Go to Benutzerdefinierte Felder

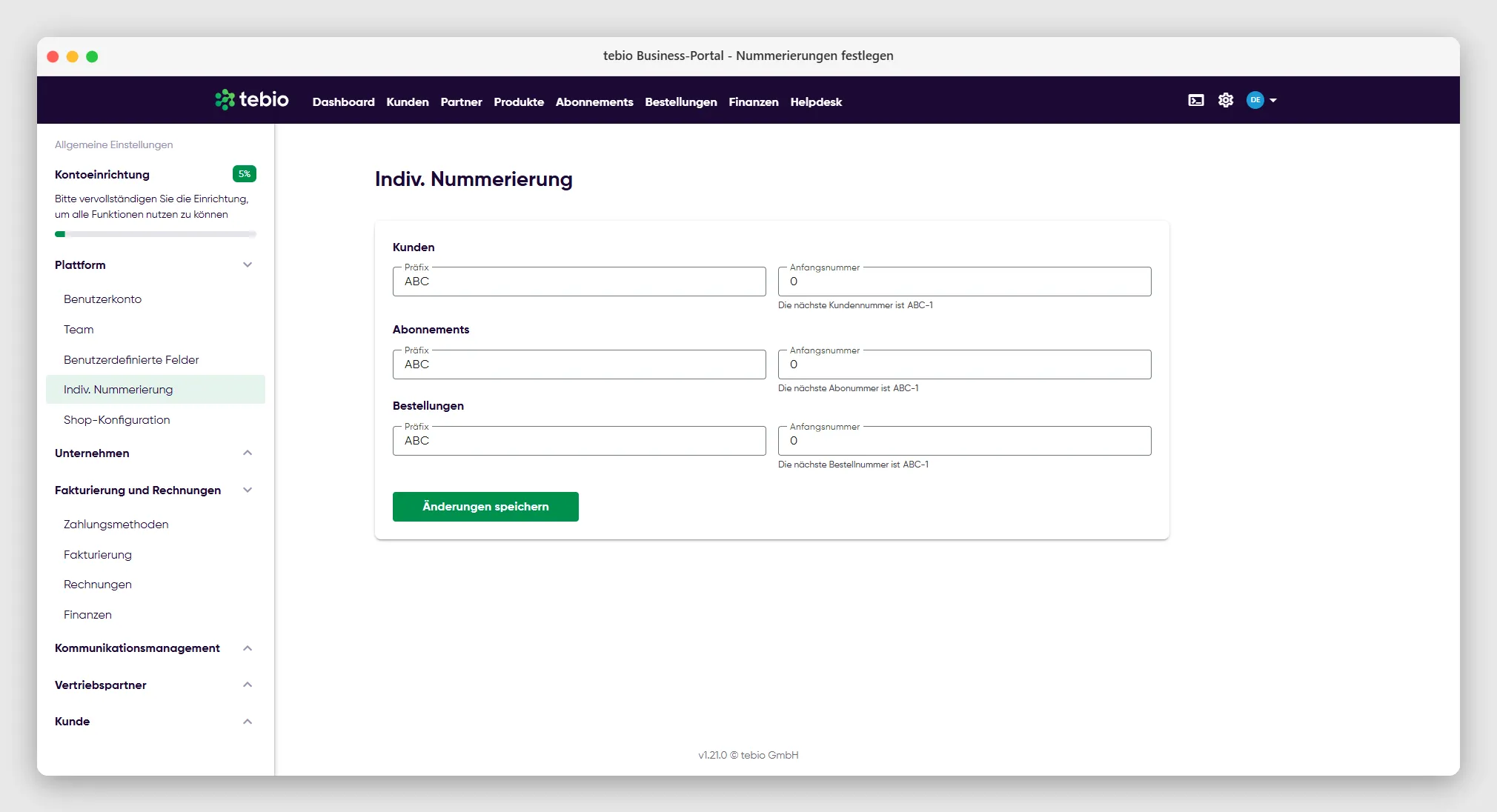click(131, 360)
